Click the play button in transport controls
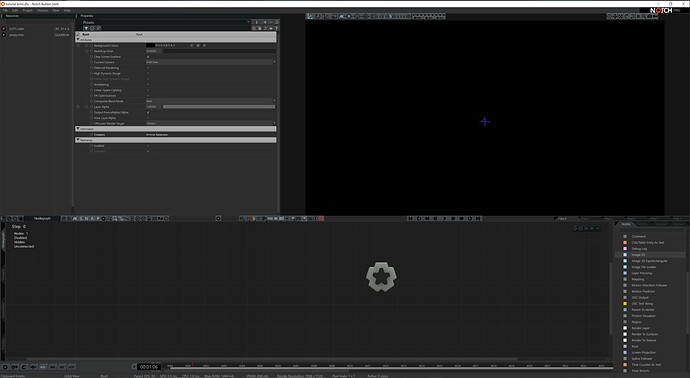The width and height of the screenshot is (690, 378). 444,218
